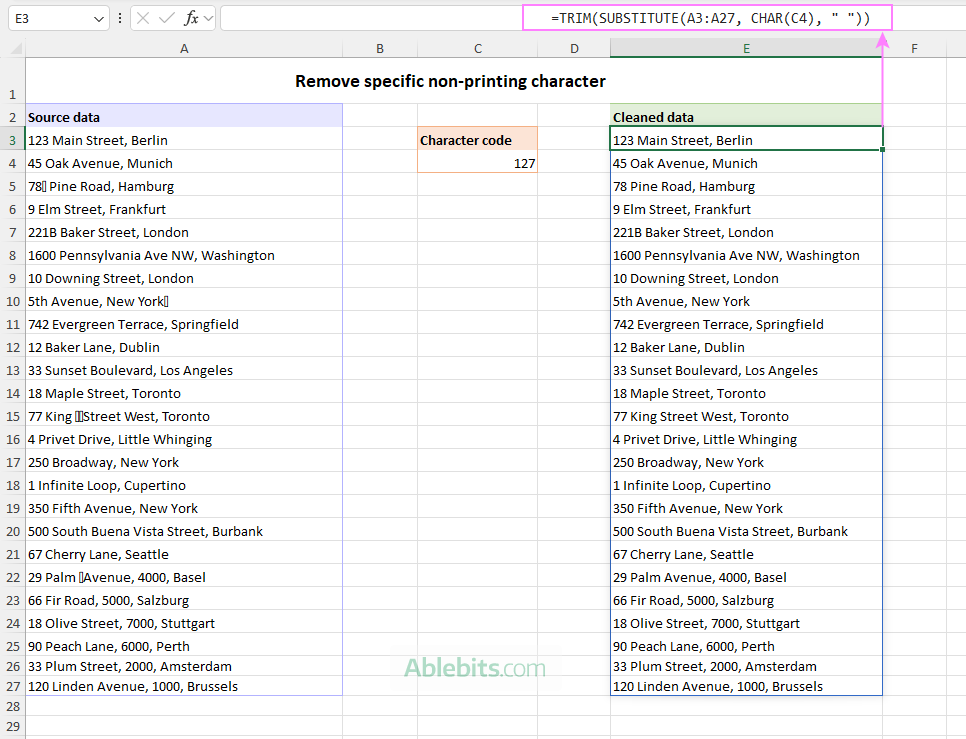Image resolution: width=966 pixels, height=739 pixels.
Task: Expand the dropdown arrow beside the fx icon
Action: 209,19
